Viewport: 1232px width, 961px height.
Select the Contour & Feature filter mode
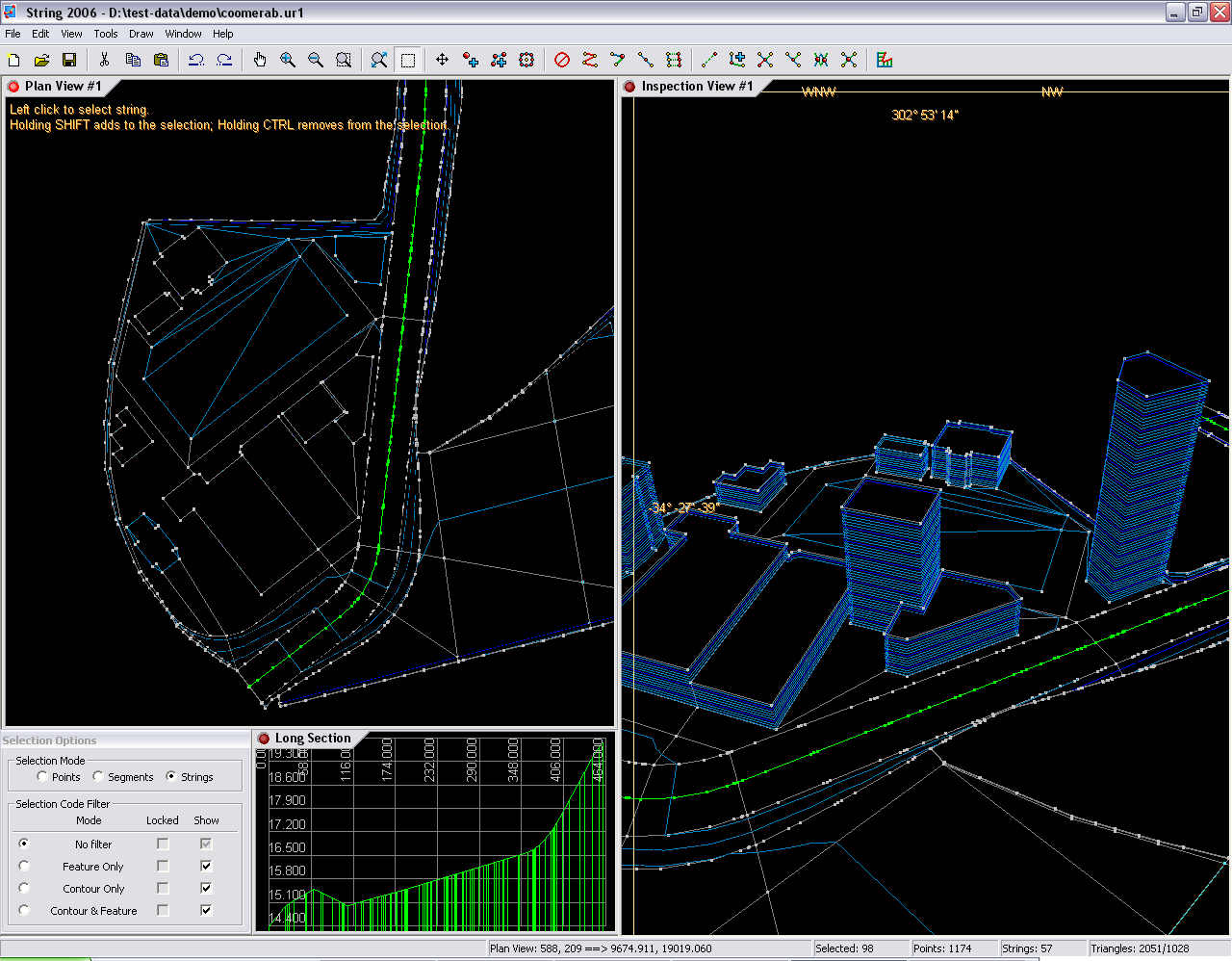(x=24, y=910)
